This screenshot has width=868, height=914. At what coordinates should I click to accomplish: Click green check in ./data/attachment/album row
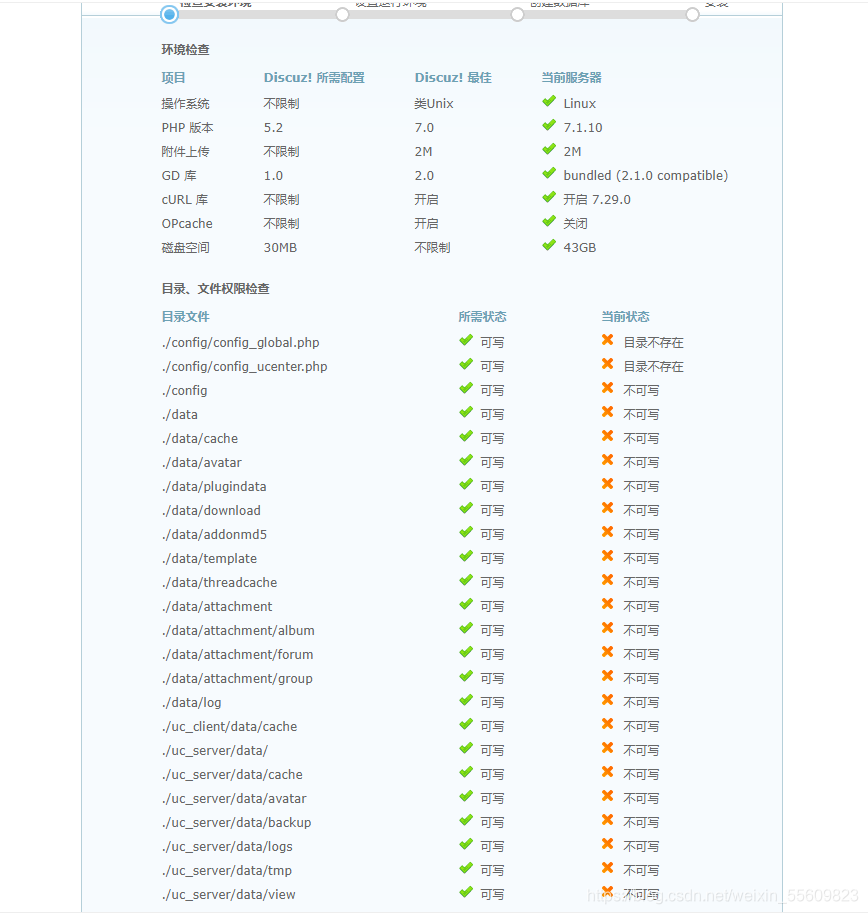(x=466, y=628)
